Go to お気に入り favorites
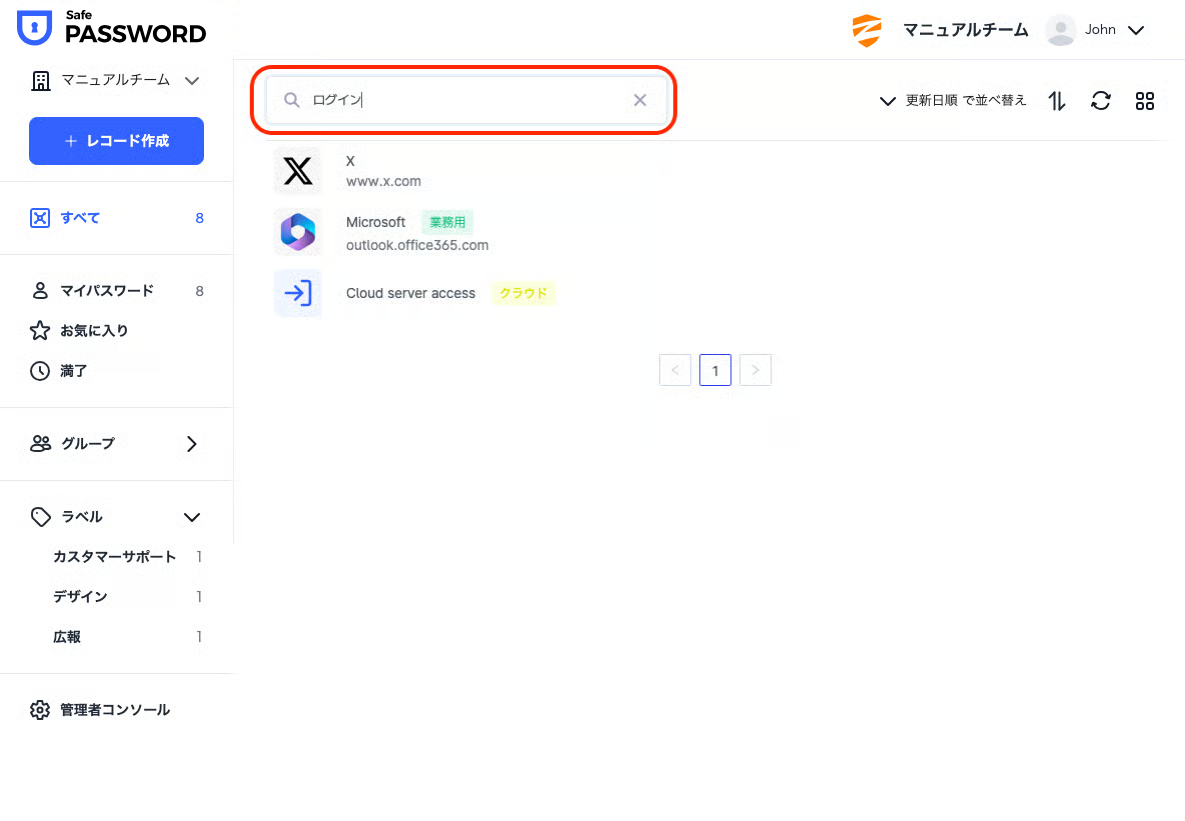1185x821 pixels. (x=94, y=331)
